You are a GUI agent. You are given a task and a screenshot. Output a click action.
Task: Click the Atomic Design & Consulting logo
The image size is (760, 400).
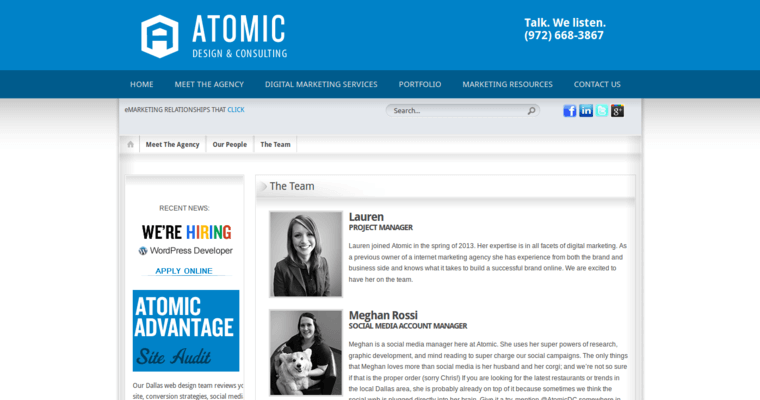point(213,36)
